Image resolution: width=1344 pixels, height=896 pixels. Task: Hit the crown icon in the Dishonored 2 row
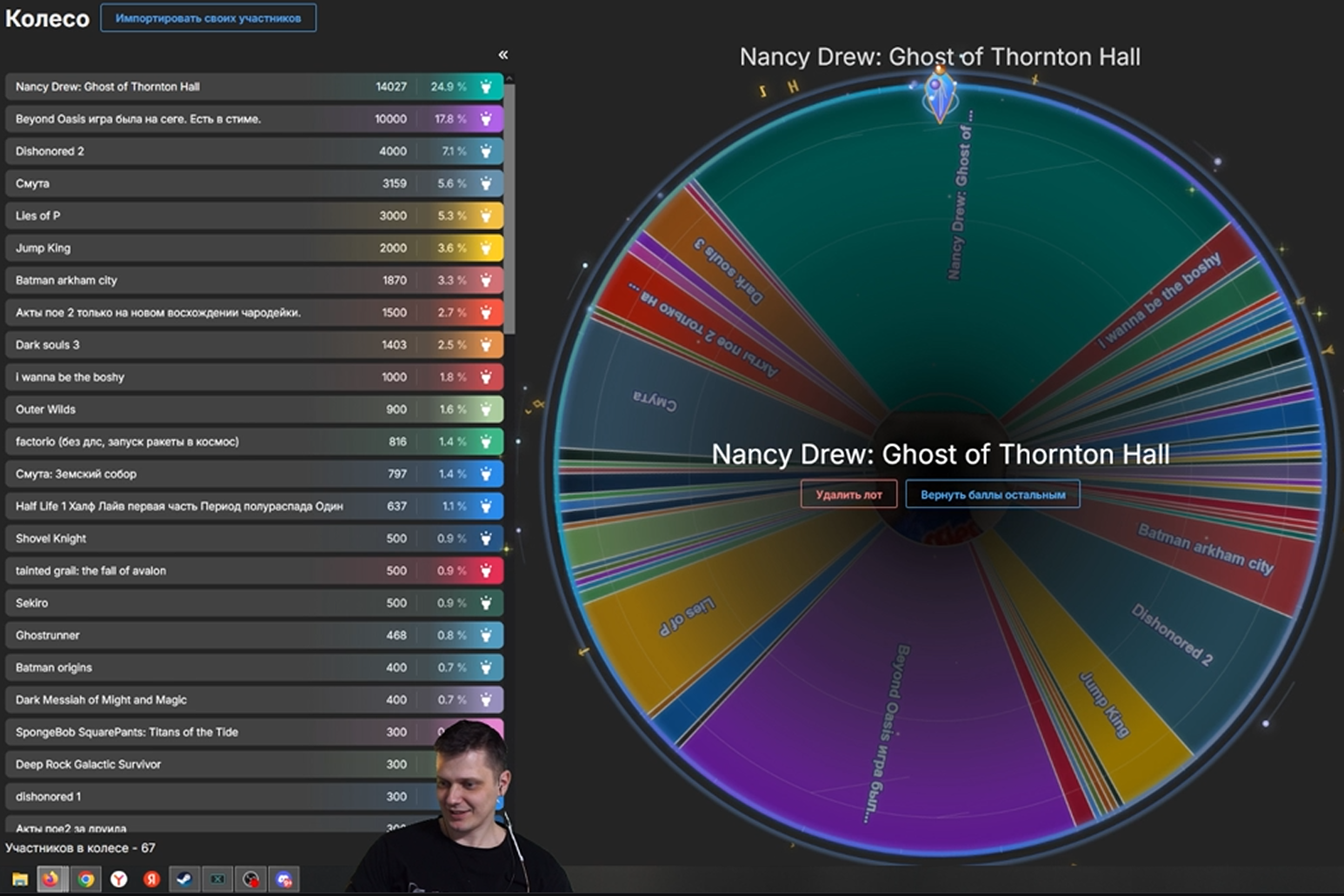pyautogui.click(x=486, y=151)
